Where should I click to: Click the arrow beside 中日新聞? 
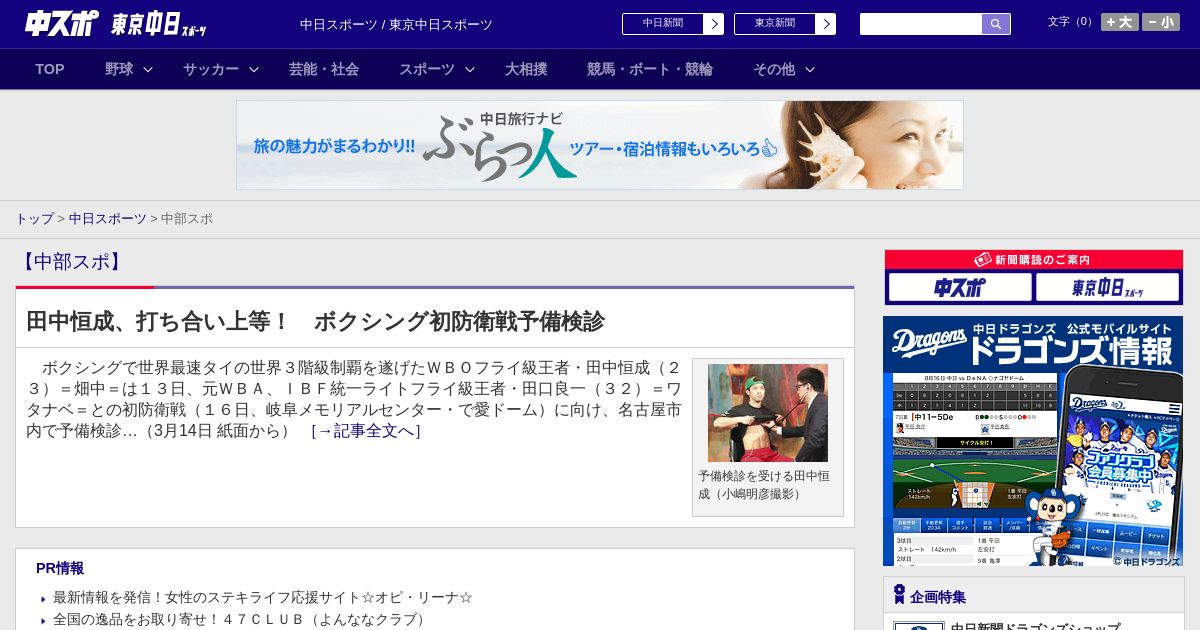[714, 24]
